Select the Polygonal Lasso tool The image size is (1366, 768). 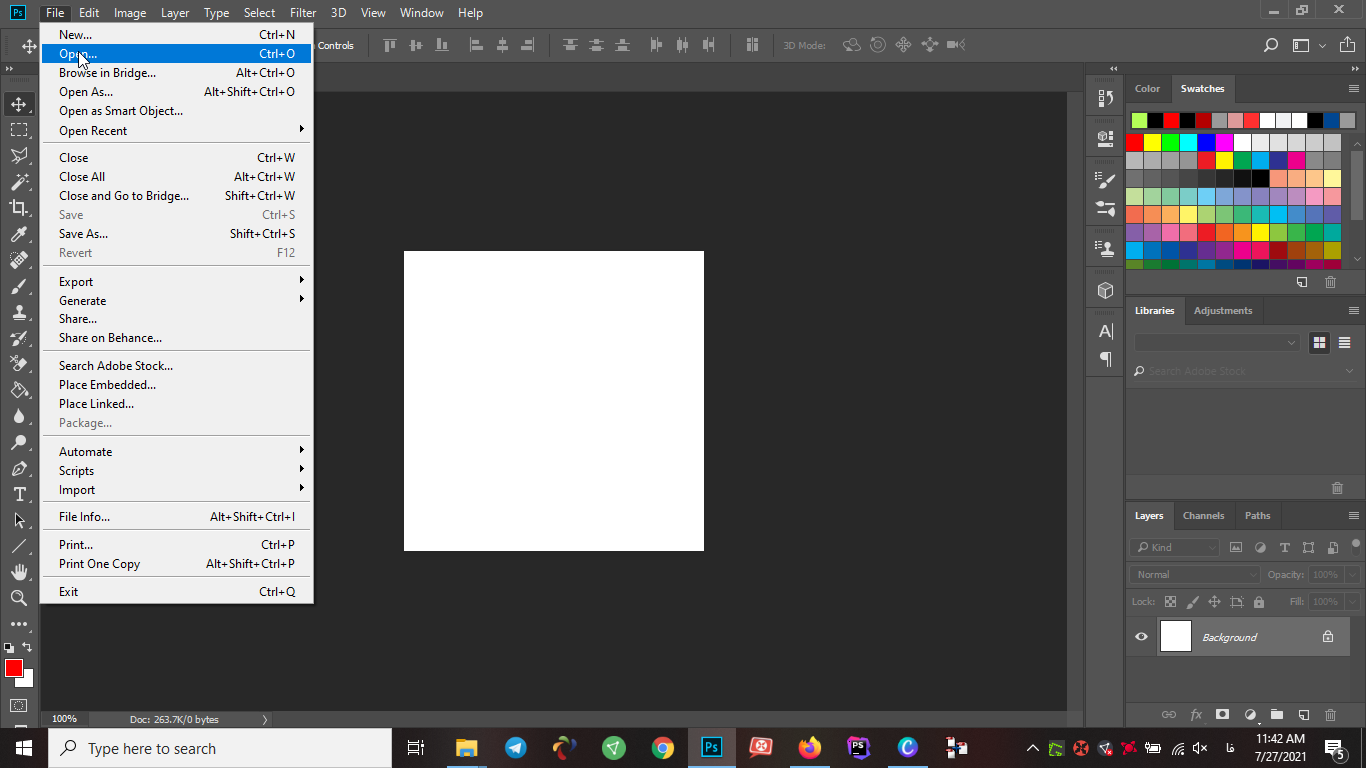click(19, 156)
